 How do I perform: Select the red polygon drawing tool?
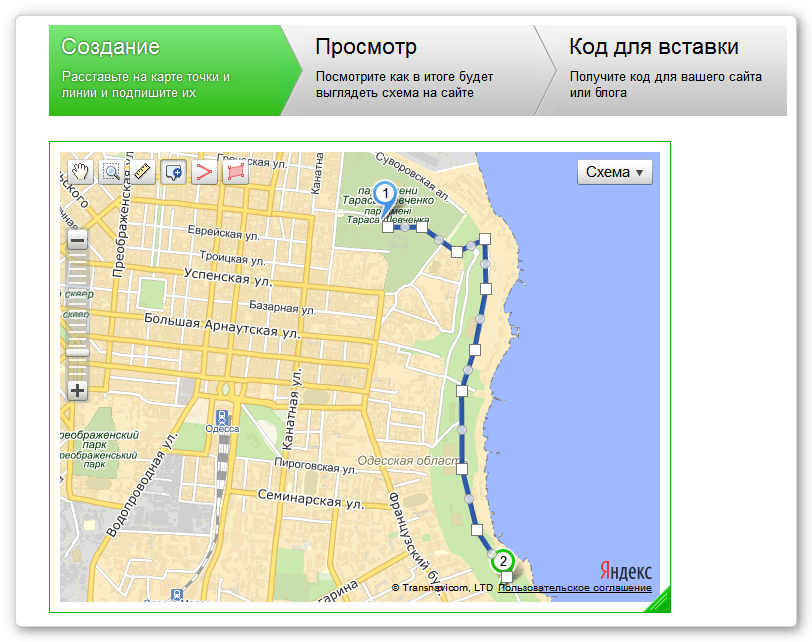[x=236, y=172]
